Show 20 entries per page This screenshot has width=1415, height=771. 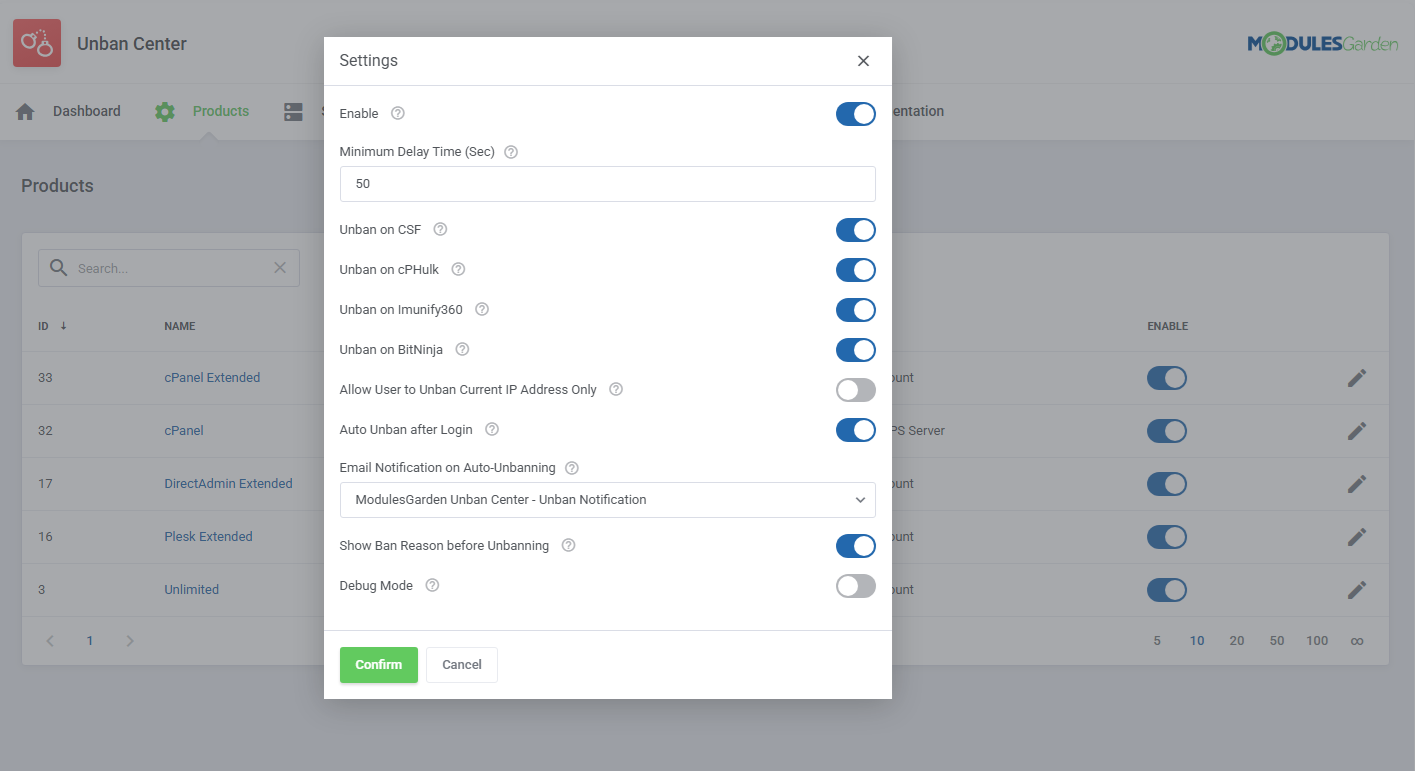pyautogui.click(x=1237, y=641)
